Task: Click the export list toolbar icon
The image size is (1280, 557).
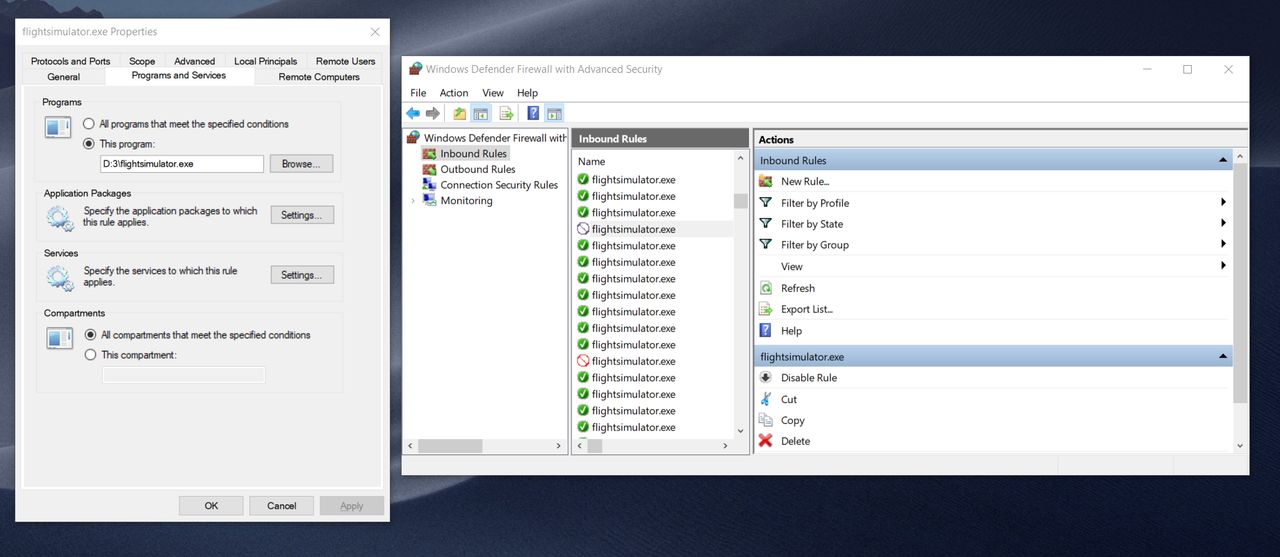Action: [506, 114]
